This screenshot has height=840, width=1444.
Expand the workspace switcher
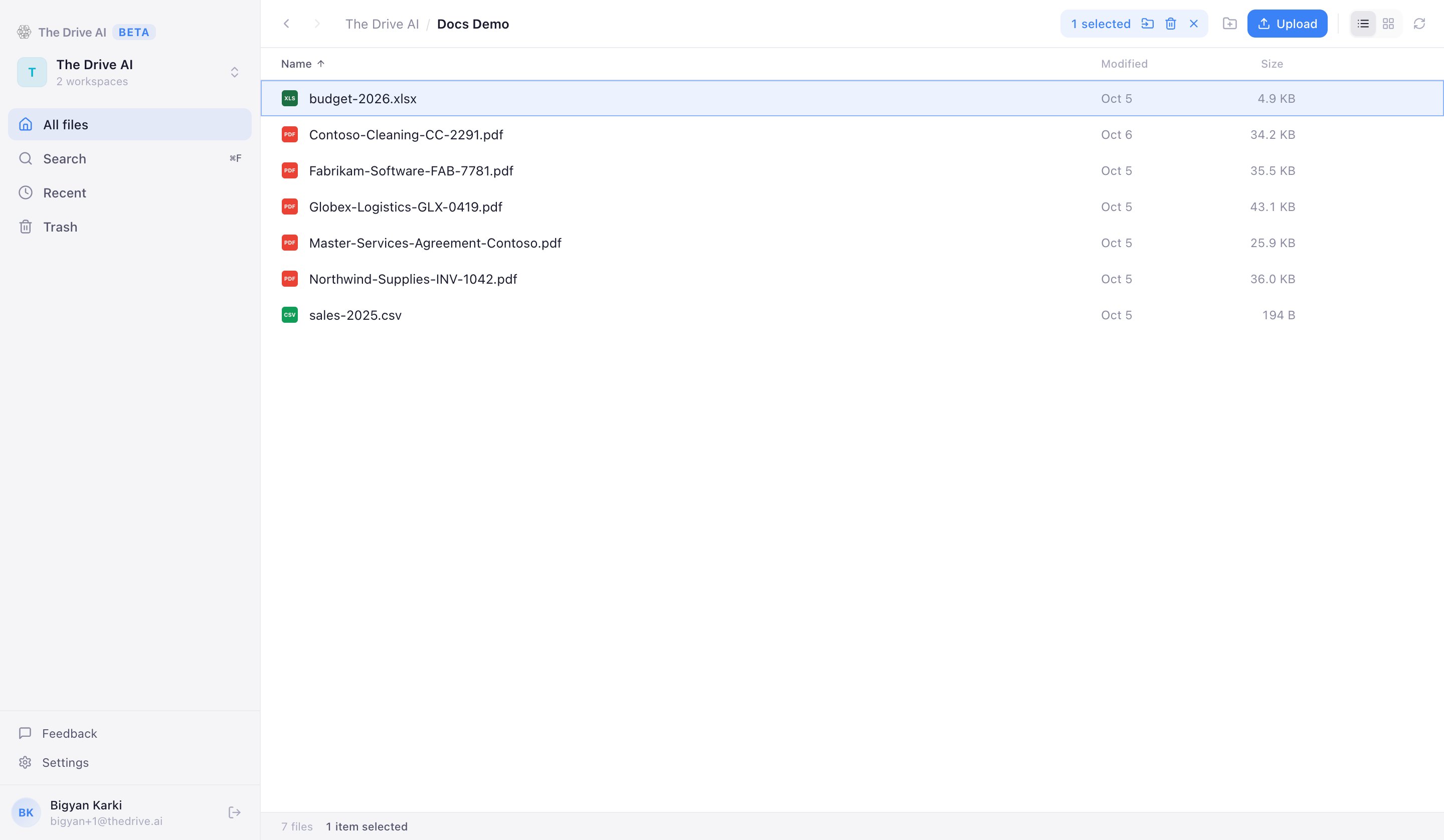234,72
